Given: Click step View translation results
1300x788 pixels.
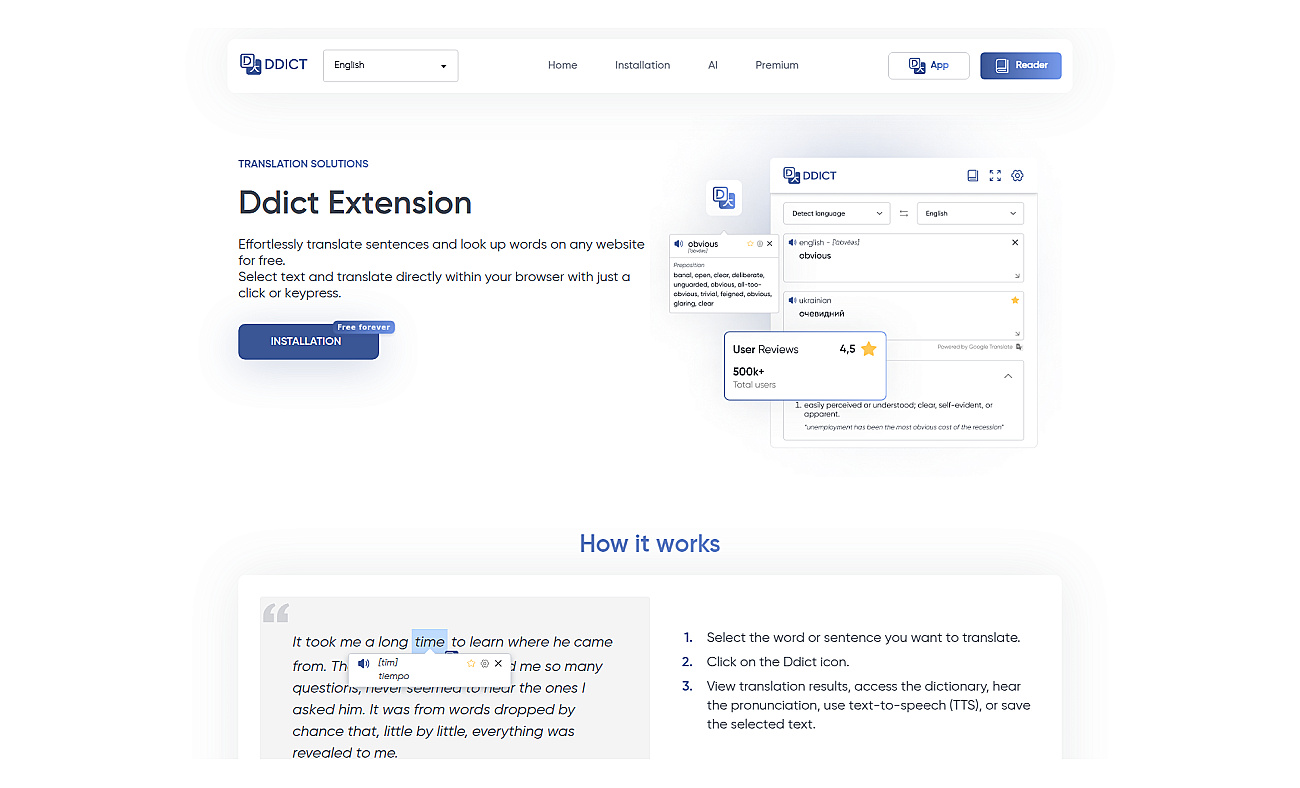Looking at the screenshot, I should click(x=868, y=705).
